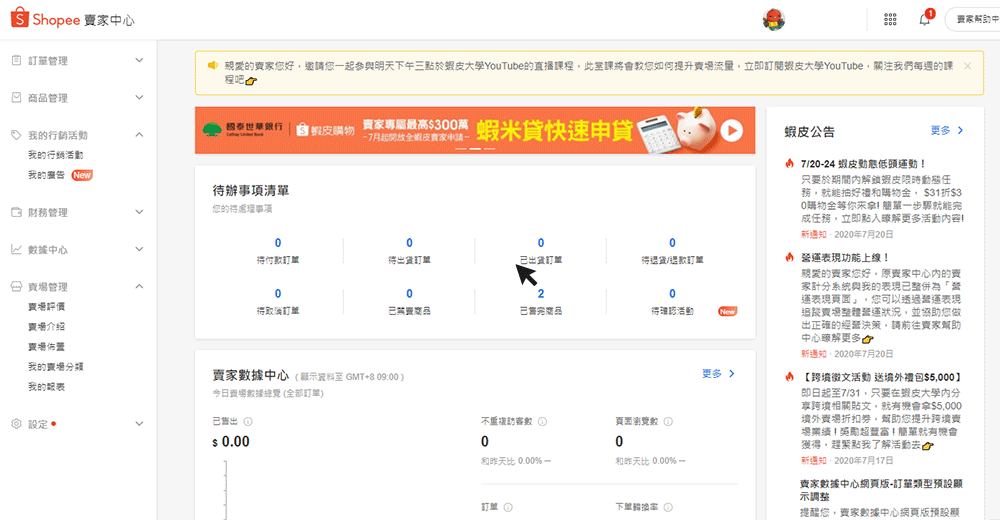The image size is (1000, 520).
Task: Open 我的廣告 in the sidebar
Action: 45,175
